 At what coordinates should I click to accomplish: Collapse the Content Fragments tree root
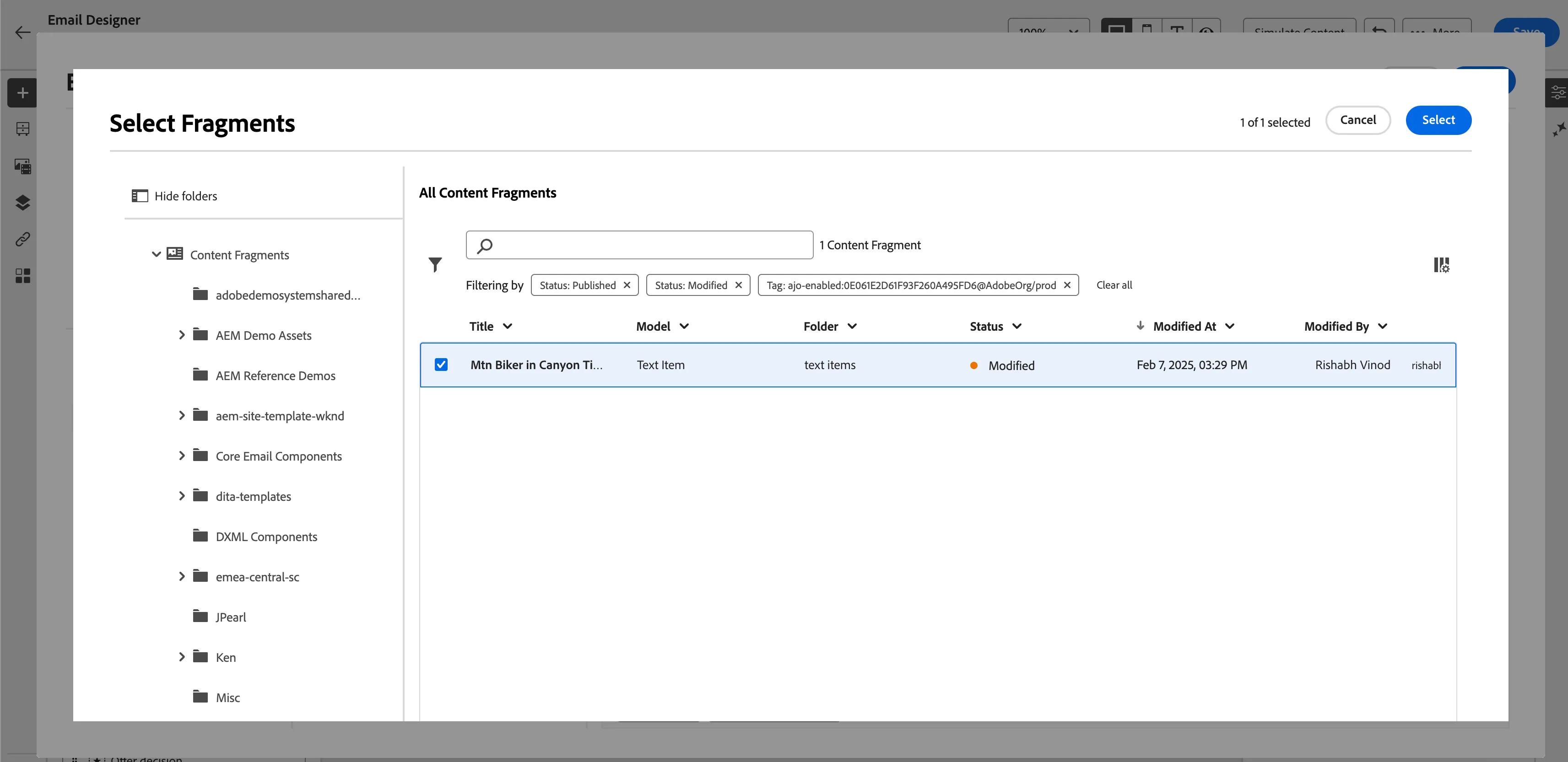coord(157,254)
